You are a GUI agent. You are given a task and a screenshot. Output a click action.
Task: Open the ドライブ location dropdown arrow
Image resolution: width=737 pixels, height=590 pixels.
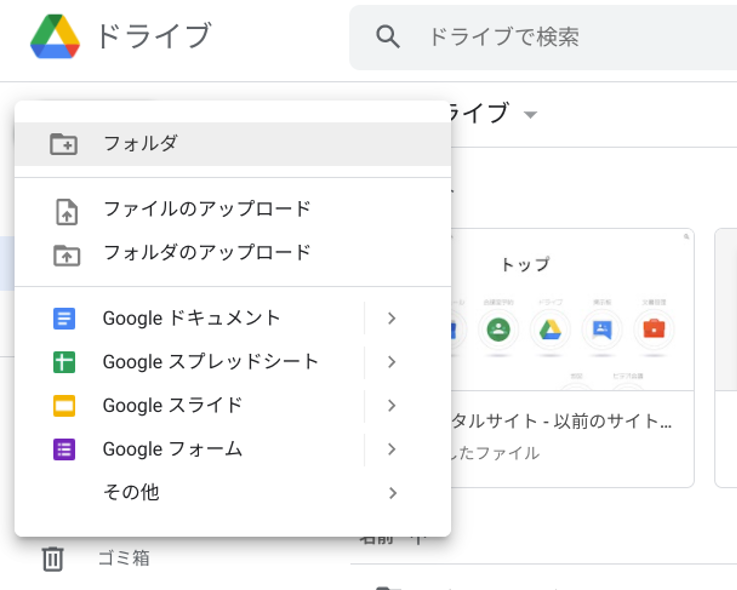[x=530, y=115]
